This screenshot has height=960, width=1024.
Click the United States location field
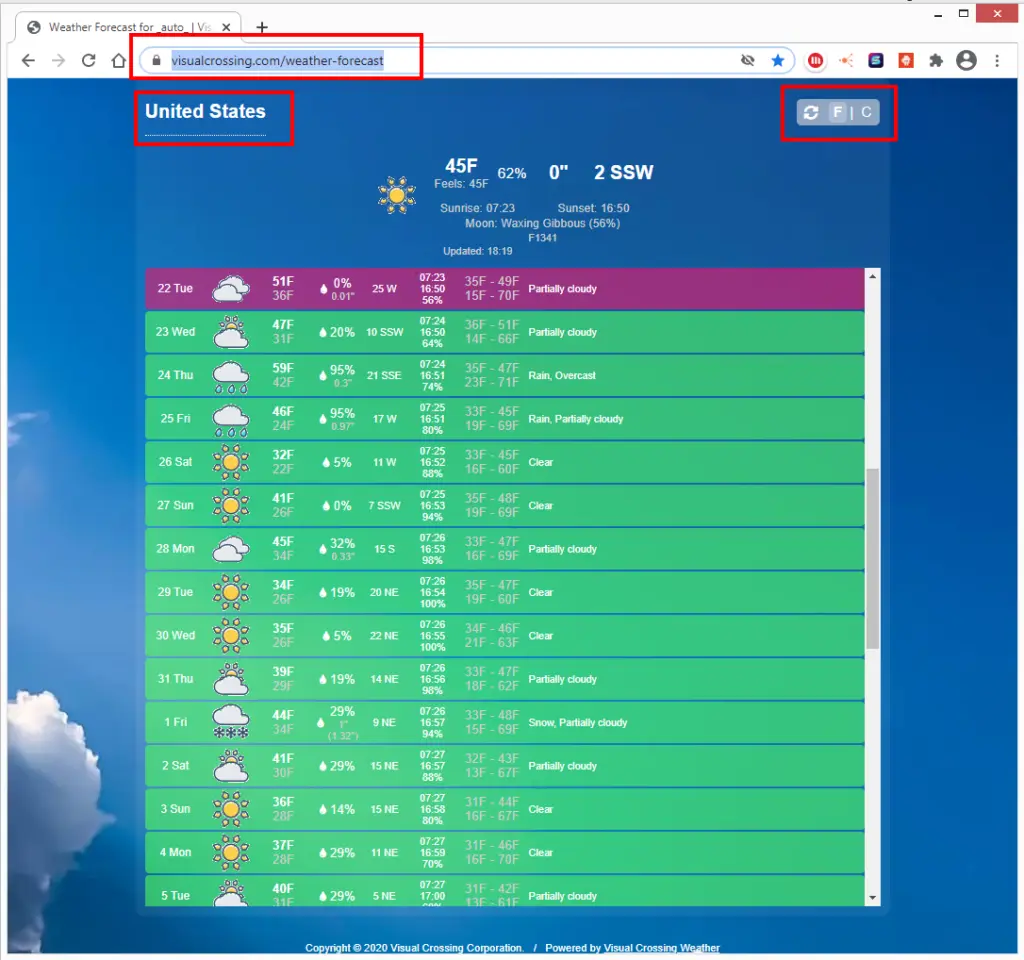tap(205, 112)
